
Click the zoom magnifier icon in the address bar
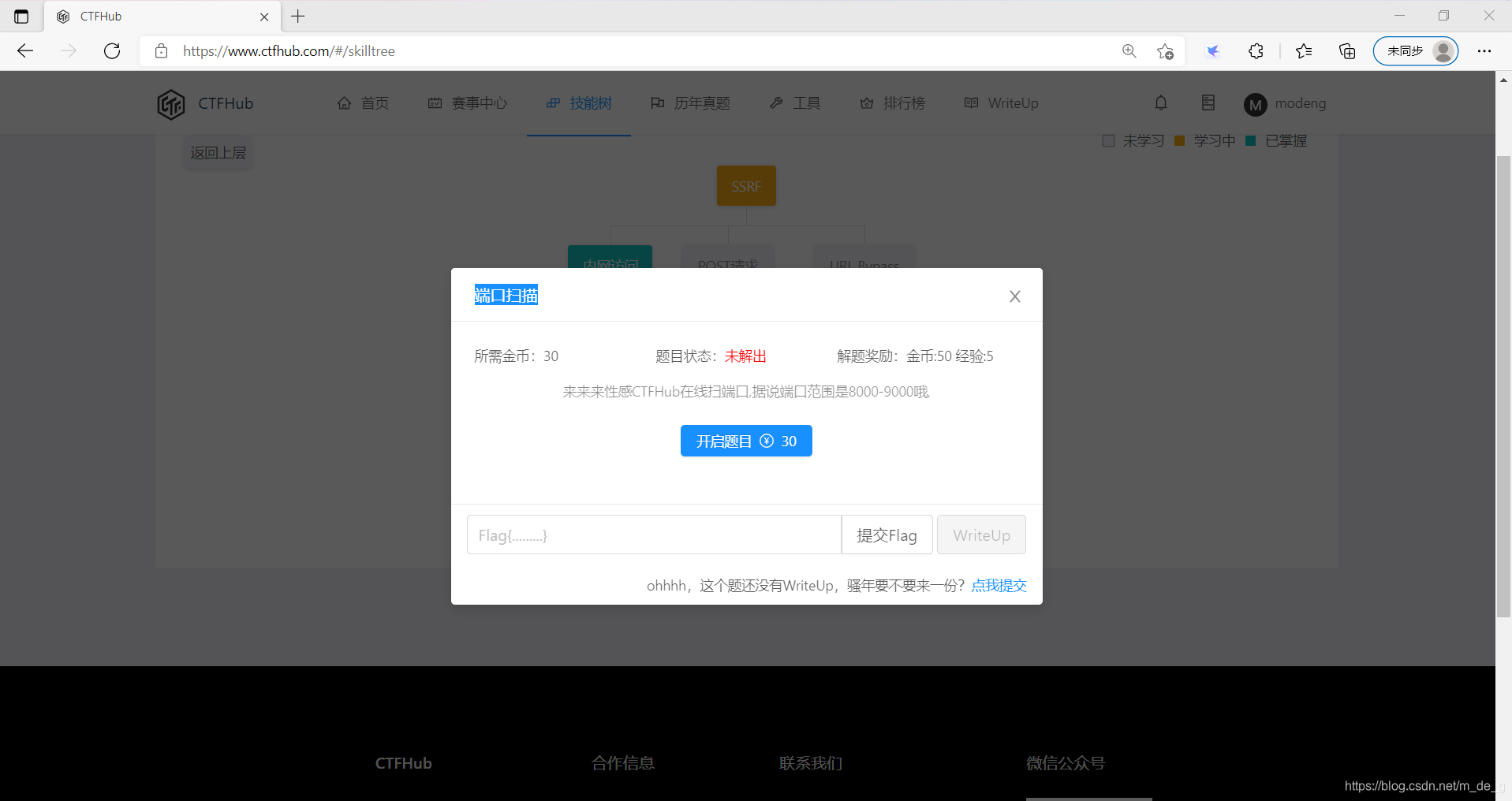coord(1129,51)
